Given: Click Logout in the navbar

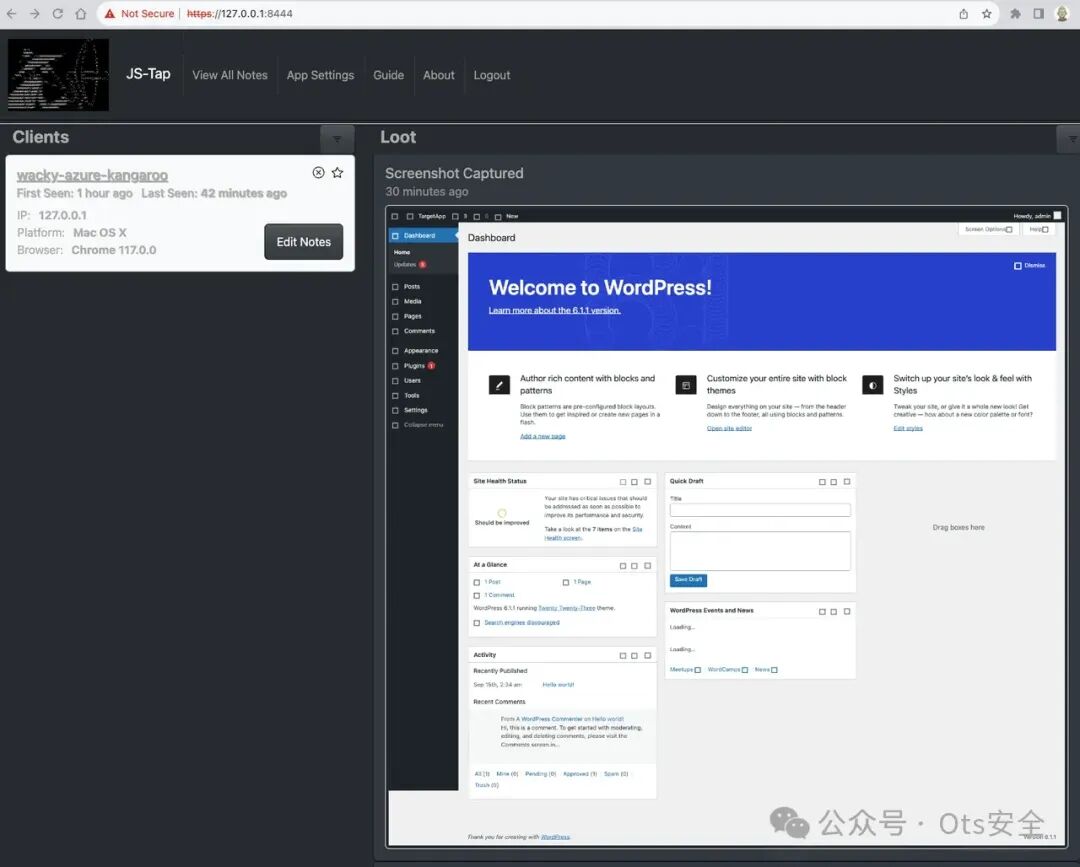Looking at the screenshot, I should pyautogui.click(x=492, y=75).
